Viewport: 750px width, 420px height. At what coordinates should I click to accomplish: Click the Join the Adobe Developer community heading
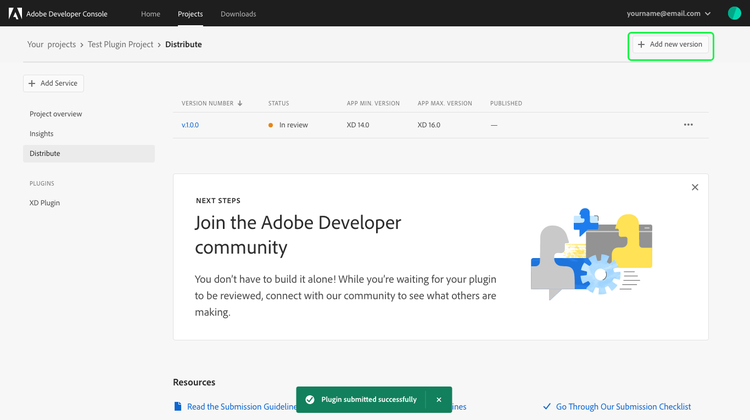click(x=298, y=235)
